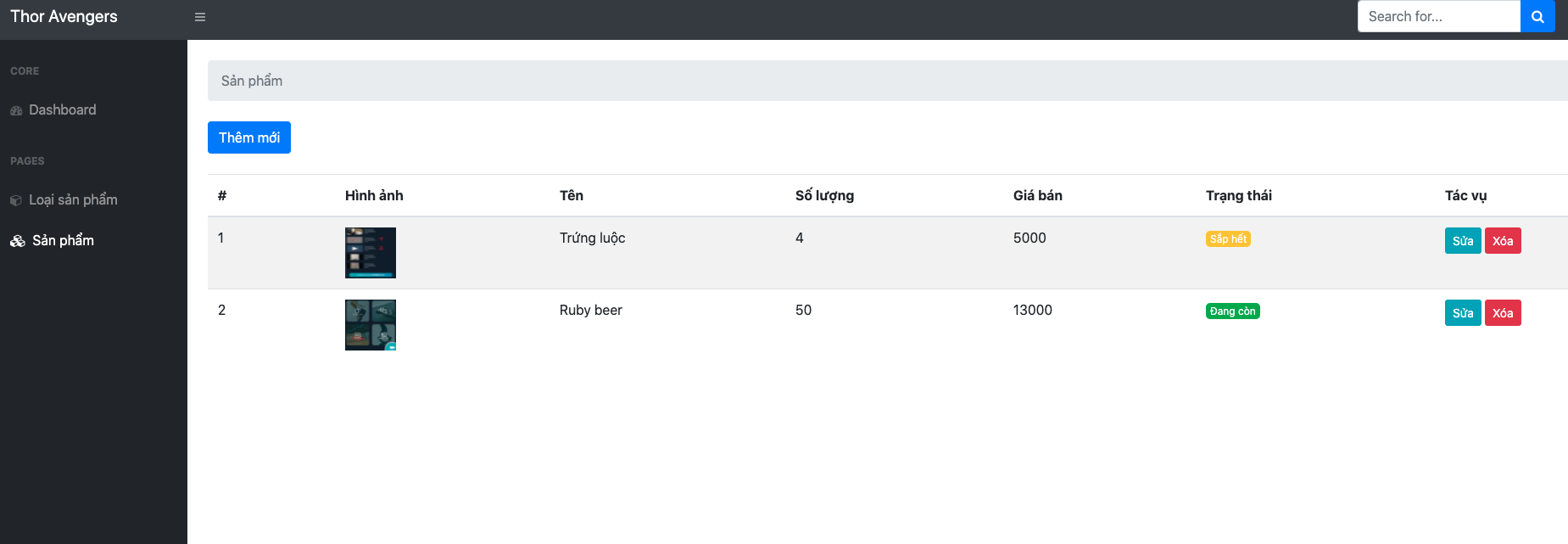Click the product name Ruby beer

pos(591,310)
